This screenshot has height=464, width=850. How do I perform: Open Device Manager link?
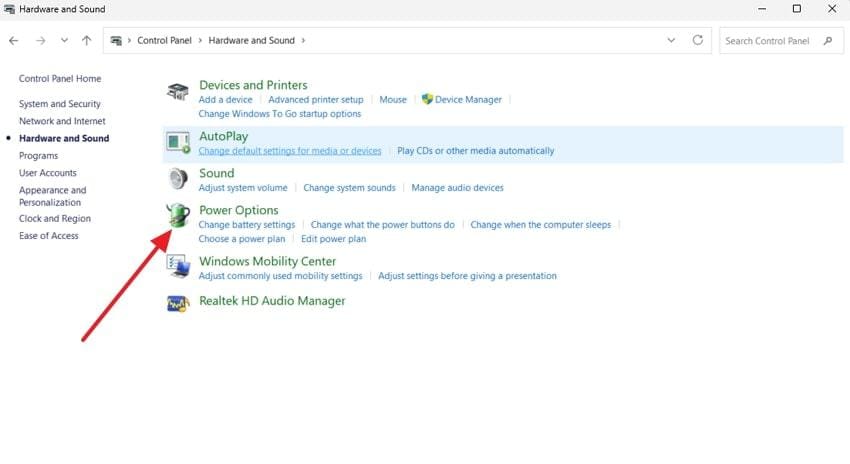pos(468,100)
